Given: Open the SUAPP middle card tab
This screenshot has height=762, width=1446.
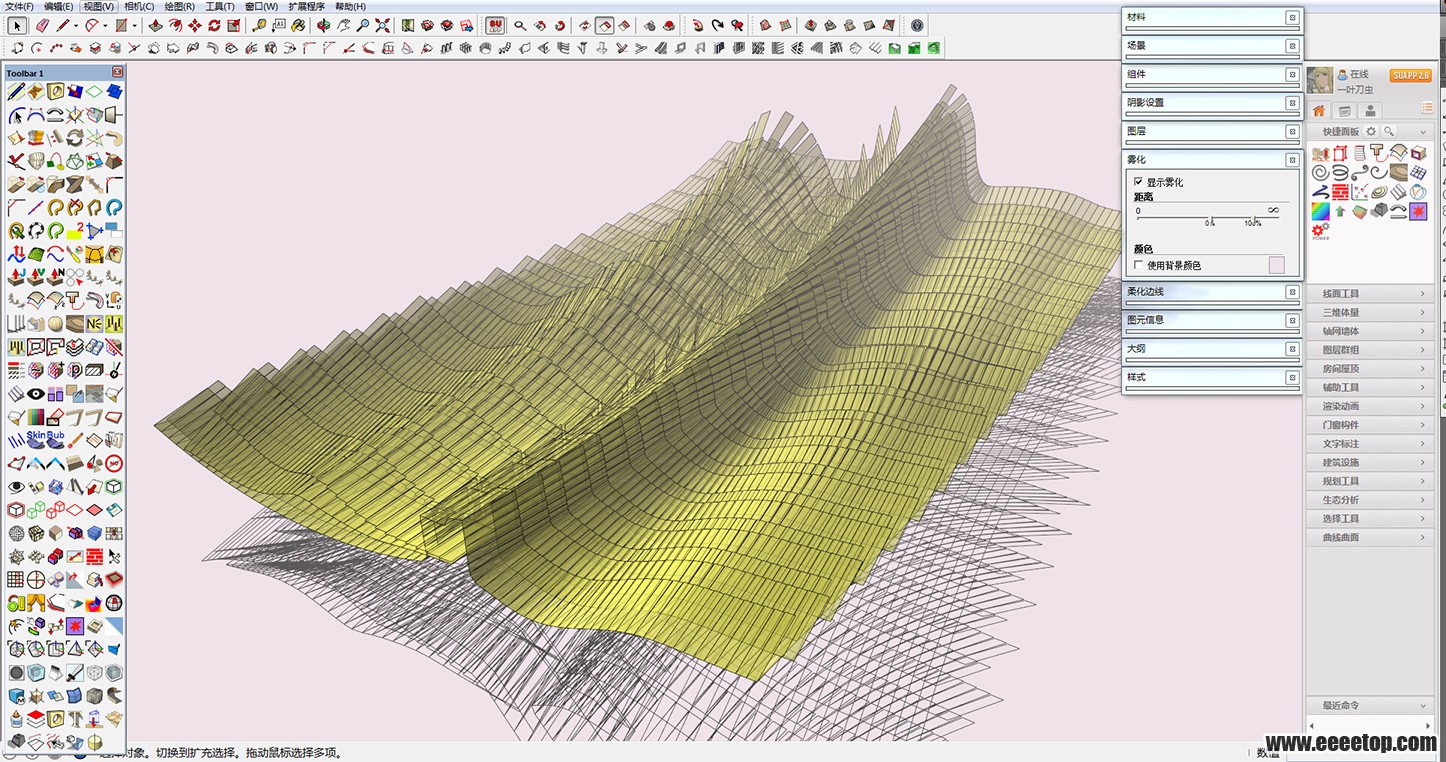Looking at the screenshot, I should [1345, 111].
